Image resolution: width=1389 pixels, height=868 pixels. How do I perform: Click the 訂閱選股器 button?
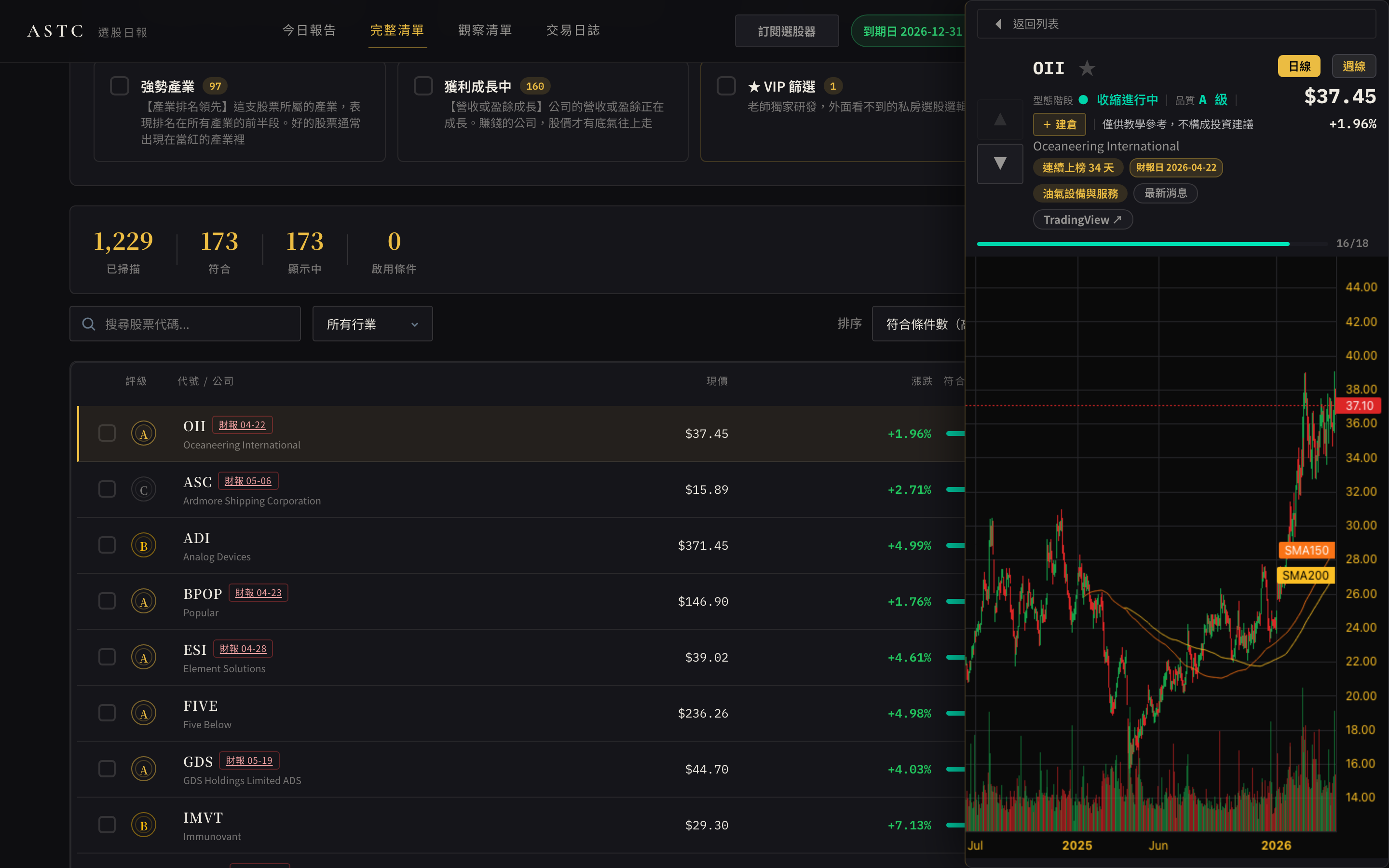[786, 31]
